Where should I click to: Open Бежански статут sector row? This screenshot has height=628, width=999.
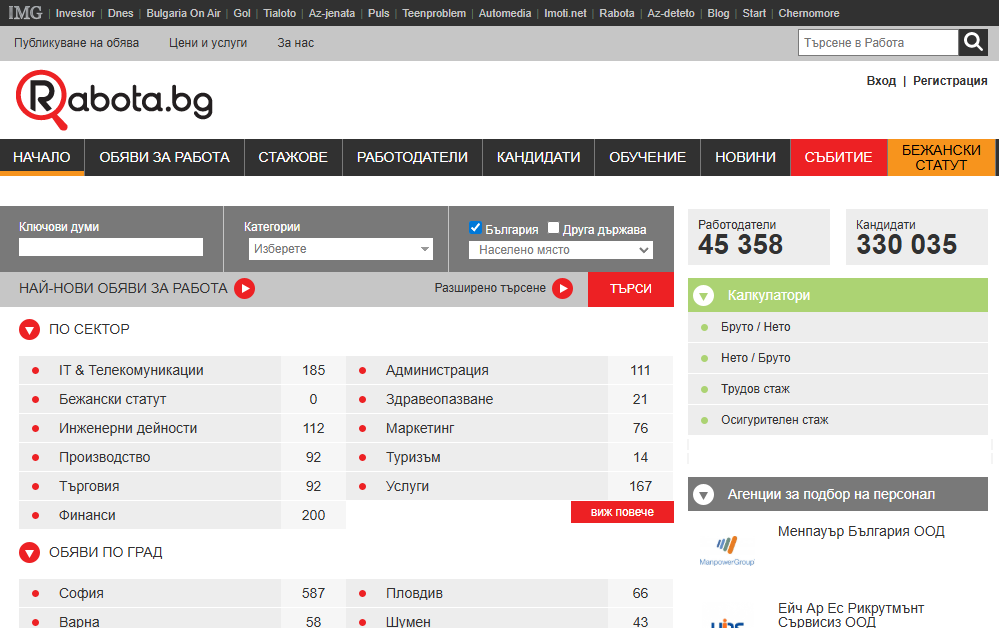[112, 399]
